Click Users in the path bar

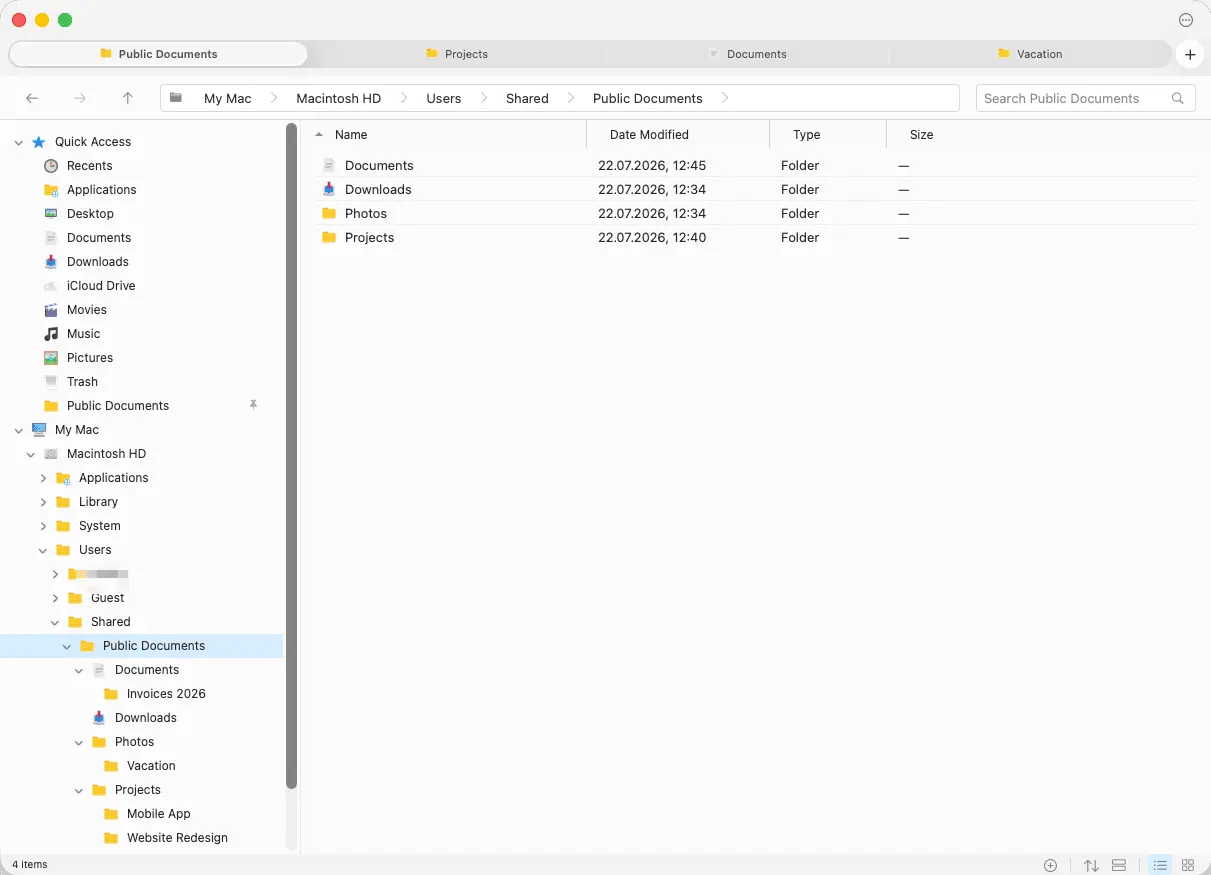point(444,98)
